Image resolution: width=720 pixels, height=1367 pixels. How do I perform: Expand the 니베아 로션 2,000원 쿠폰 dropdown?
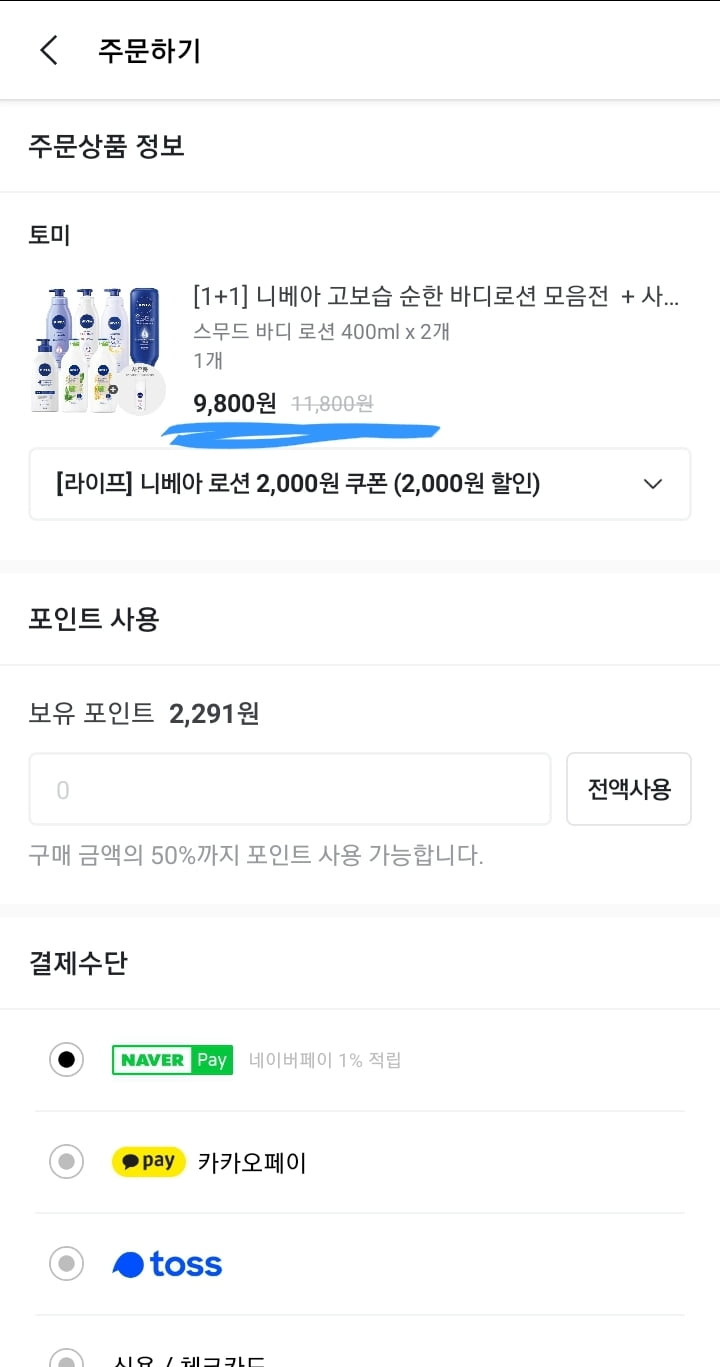[x=360, y=484]
